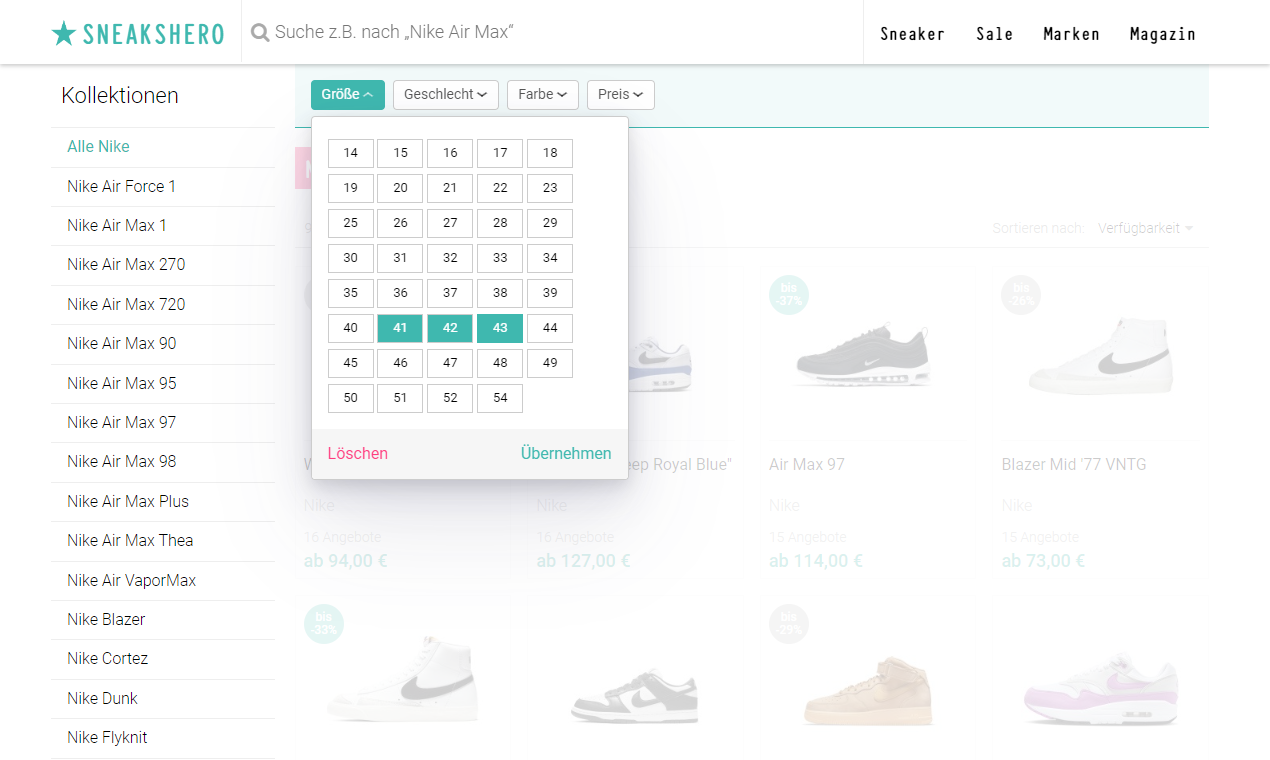
Task: Open the Alle Nike collection
Action: tap(163, 147)
